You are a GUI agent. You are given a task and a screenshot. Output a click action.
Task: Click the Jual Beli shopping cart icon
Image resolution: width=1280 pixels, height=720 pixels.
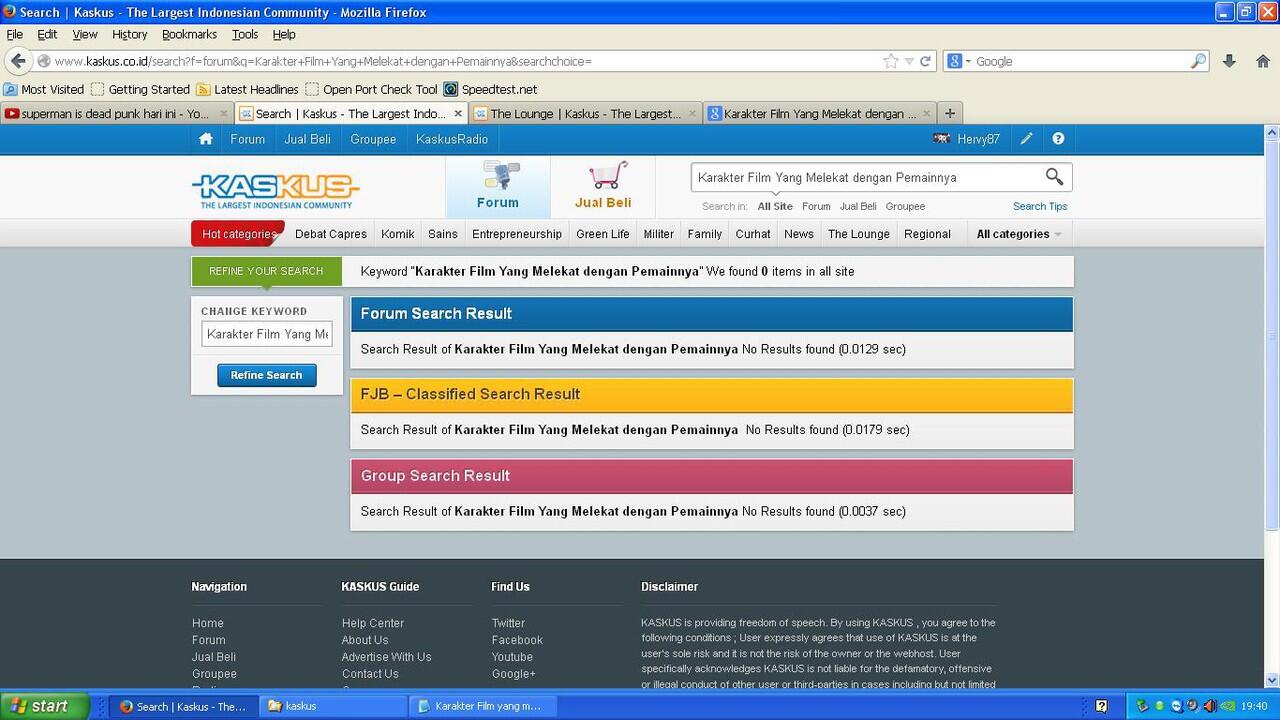tap(608, 176)
